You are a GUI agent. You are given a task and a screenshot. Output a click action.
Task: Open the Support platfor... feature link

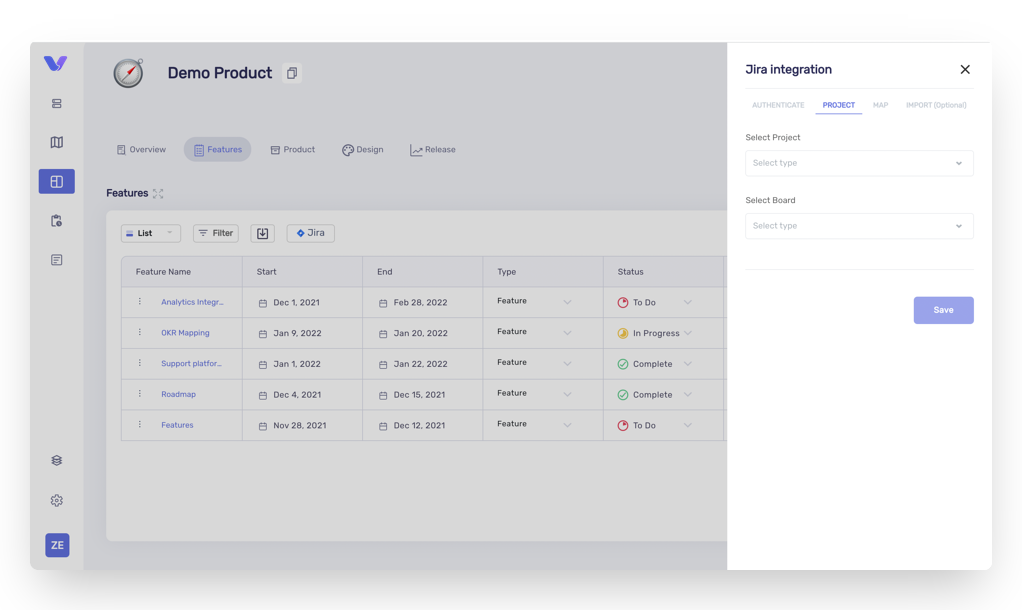pyautogui.click(x=192, y=364)
